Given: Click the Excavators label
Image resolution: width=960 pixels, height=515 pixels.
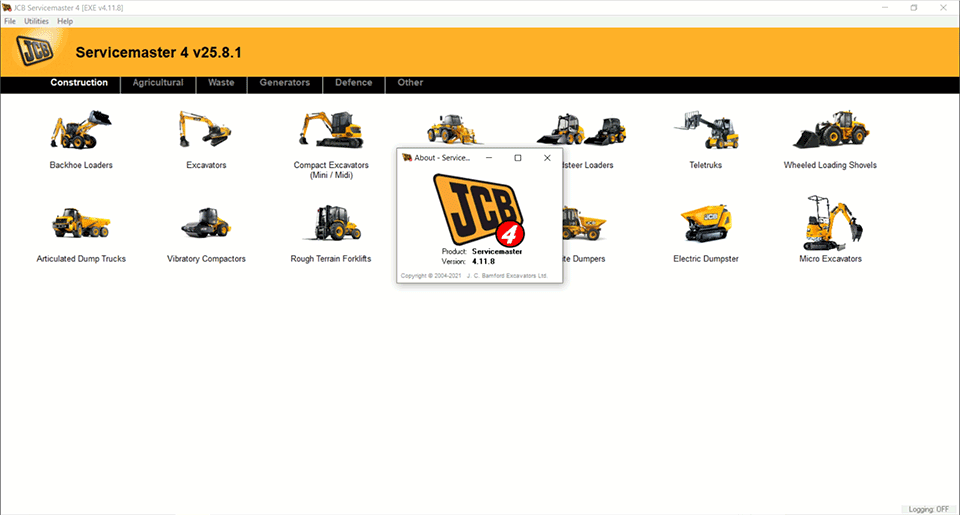Looking at the screenshot, I should 206,165.
